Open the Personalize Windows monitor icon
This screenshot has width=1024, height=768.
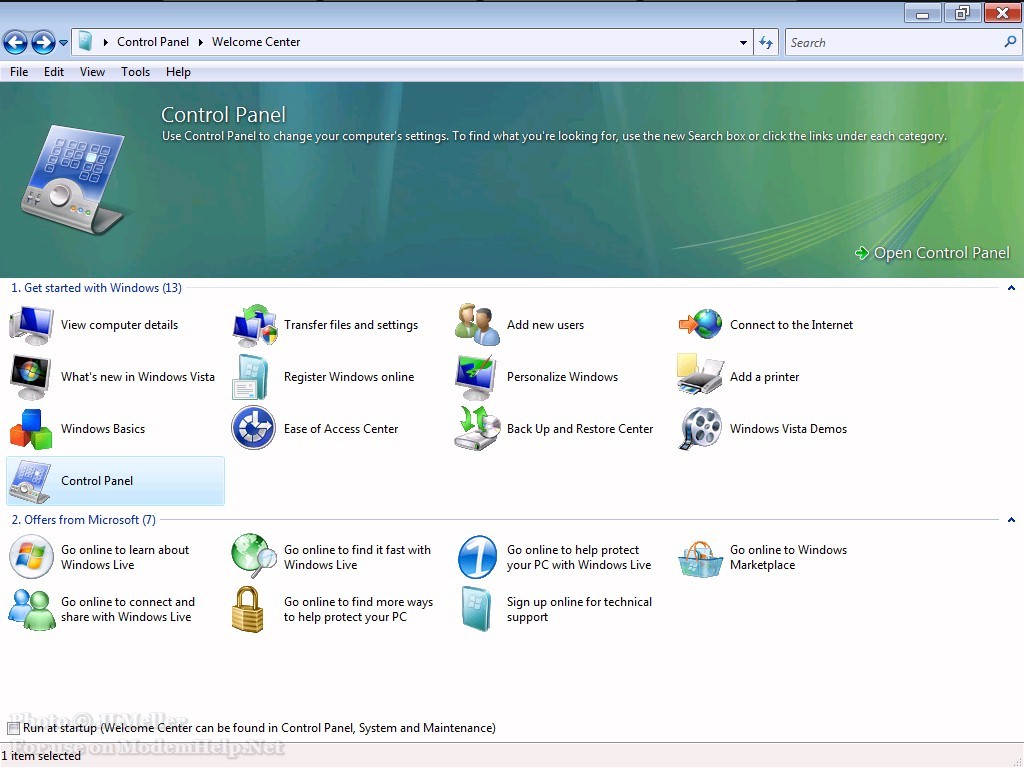[x=475, y=377]
